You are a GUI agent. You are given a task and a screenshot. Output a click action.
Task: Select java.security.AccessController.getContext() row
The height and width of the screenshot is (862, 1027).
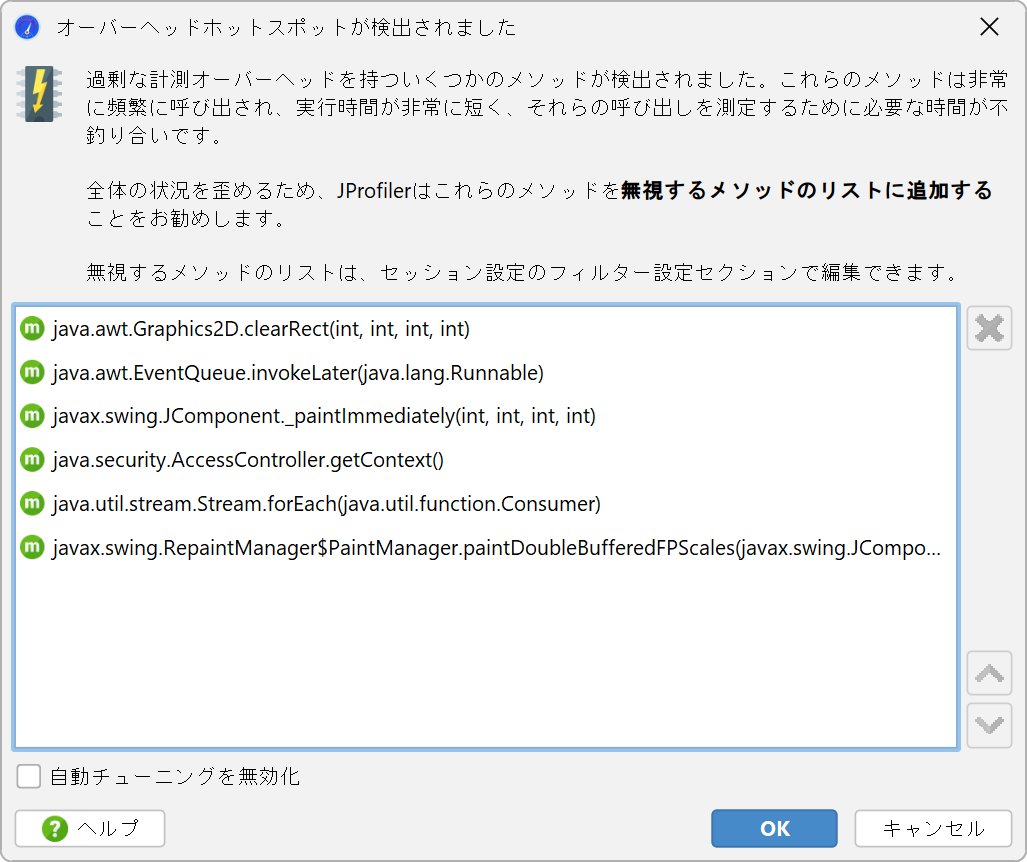[486, 460]
